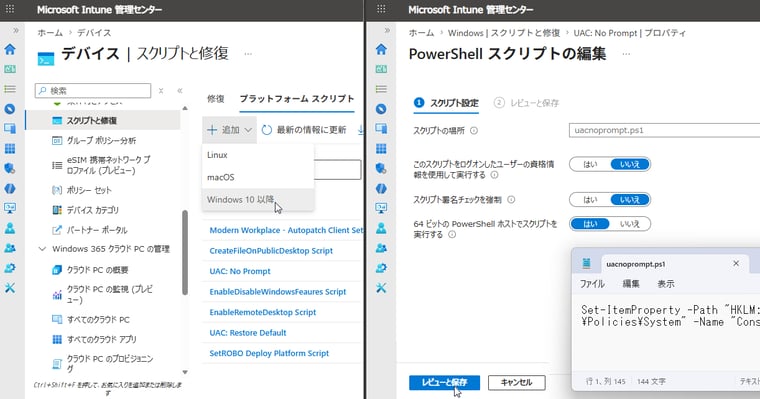Set 64-bit PowerShell host toggle to はい

(590, 223)
